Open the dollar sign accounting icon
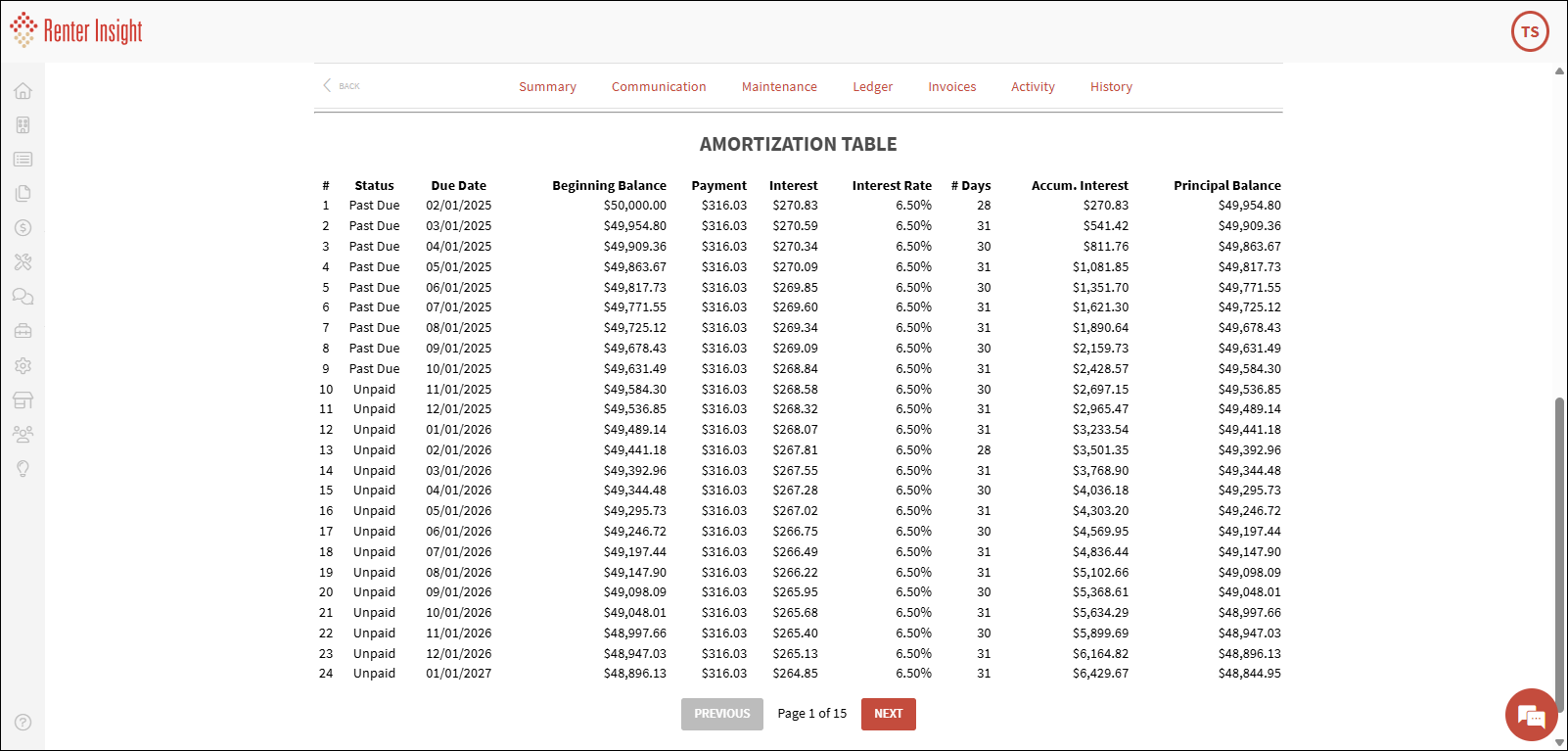Image resolution: width=1568 pixels, height=751 pixels. 23,228
